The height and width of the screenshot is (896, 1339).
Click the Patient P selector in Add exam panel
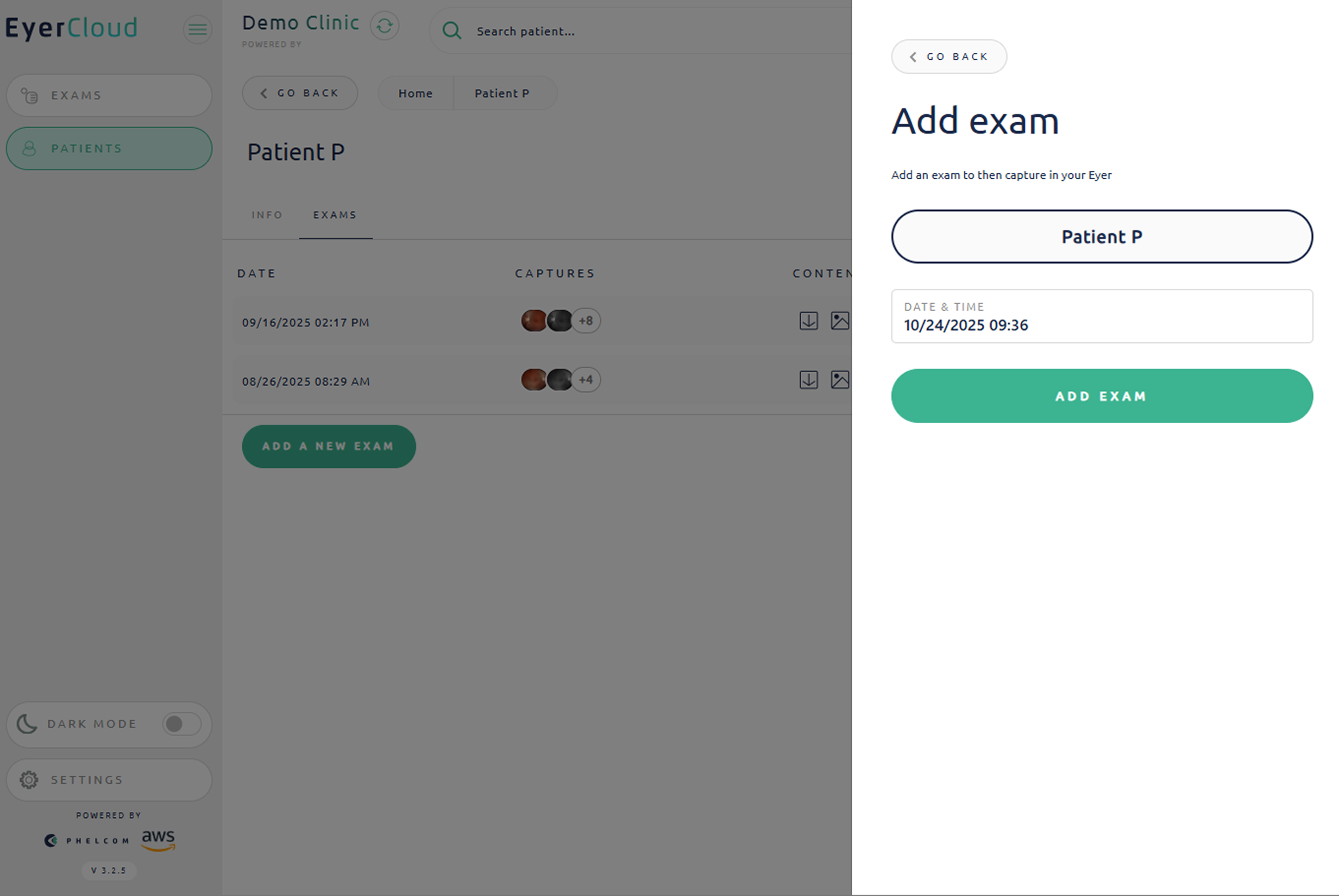1101,237
